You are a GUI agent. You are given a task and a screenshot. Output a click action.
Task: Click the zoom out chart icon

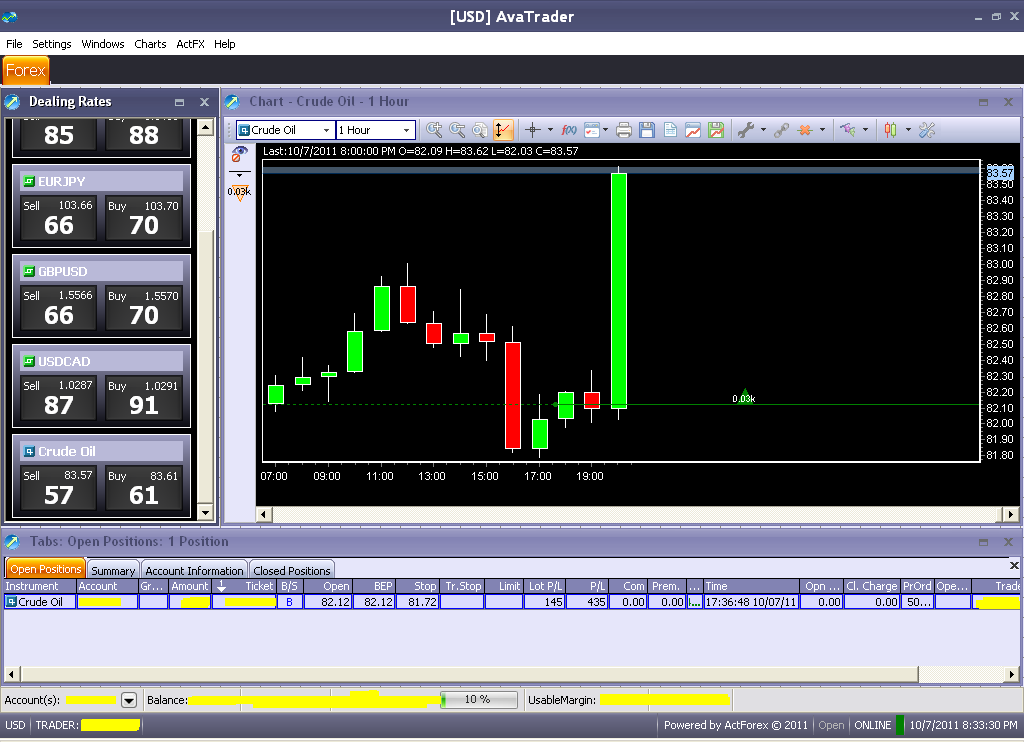(x=457, y=130)
